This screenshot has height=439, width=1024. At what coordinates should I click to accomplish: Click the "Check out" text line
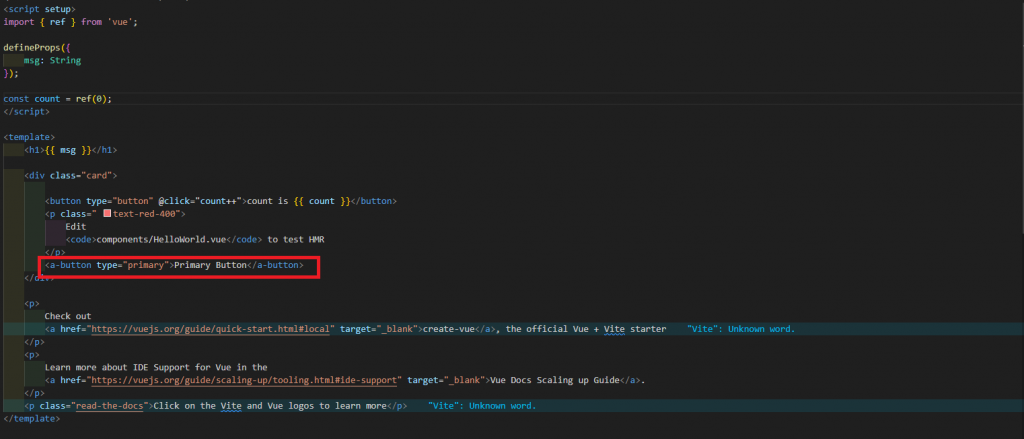tap(68, 316)
